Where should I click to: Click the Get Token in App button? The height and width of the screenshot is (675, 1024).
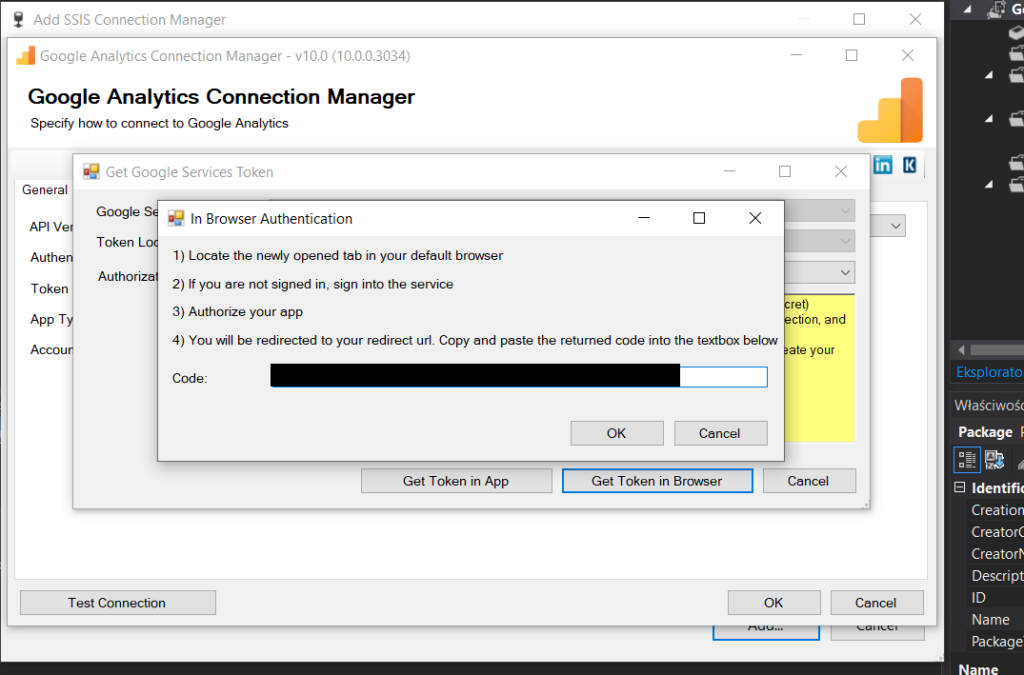pyautogui.click(x=456, y=481)
